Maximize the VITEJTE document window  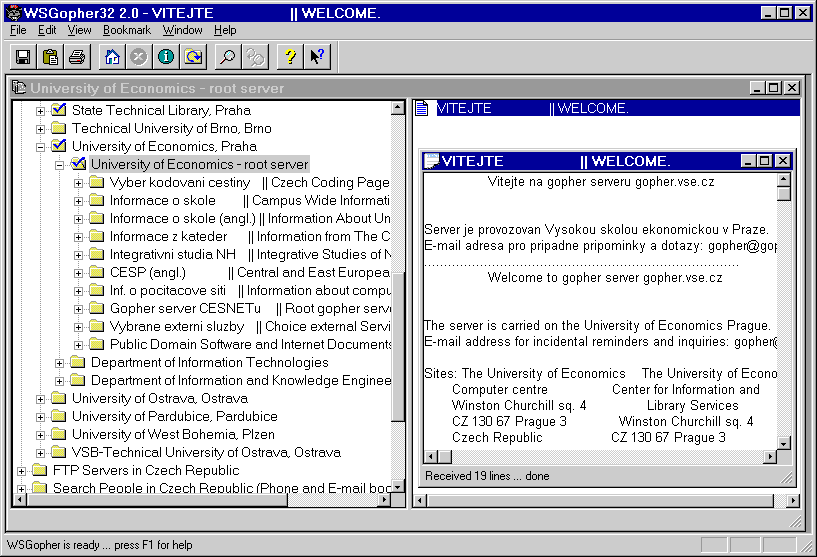pos(765,160)
